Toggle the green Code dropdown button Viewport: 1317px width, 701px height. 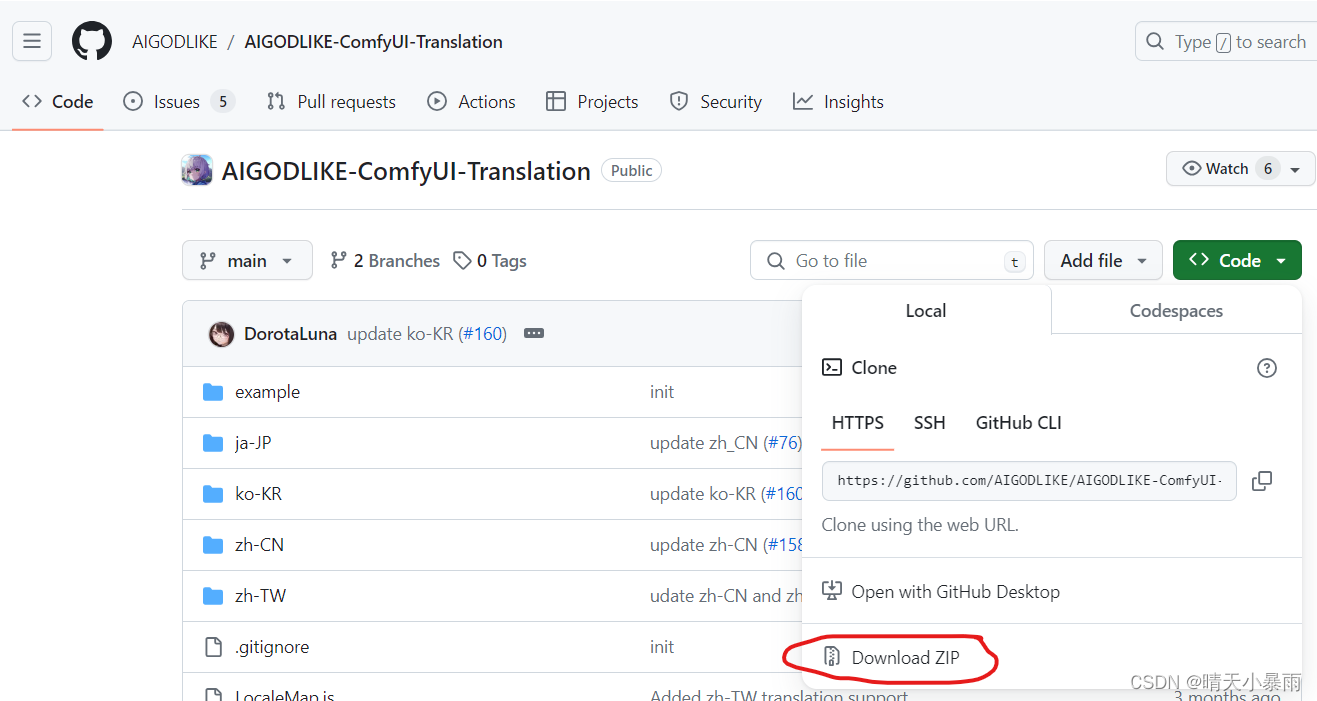tap(1237, 260)
